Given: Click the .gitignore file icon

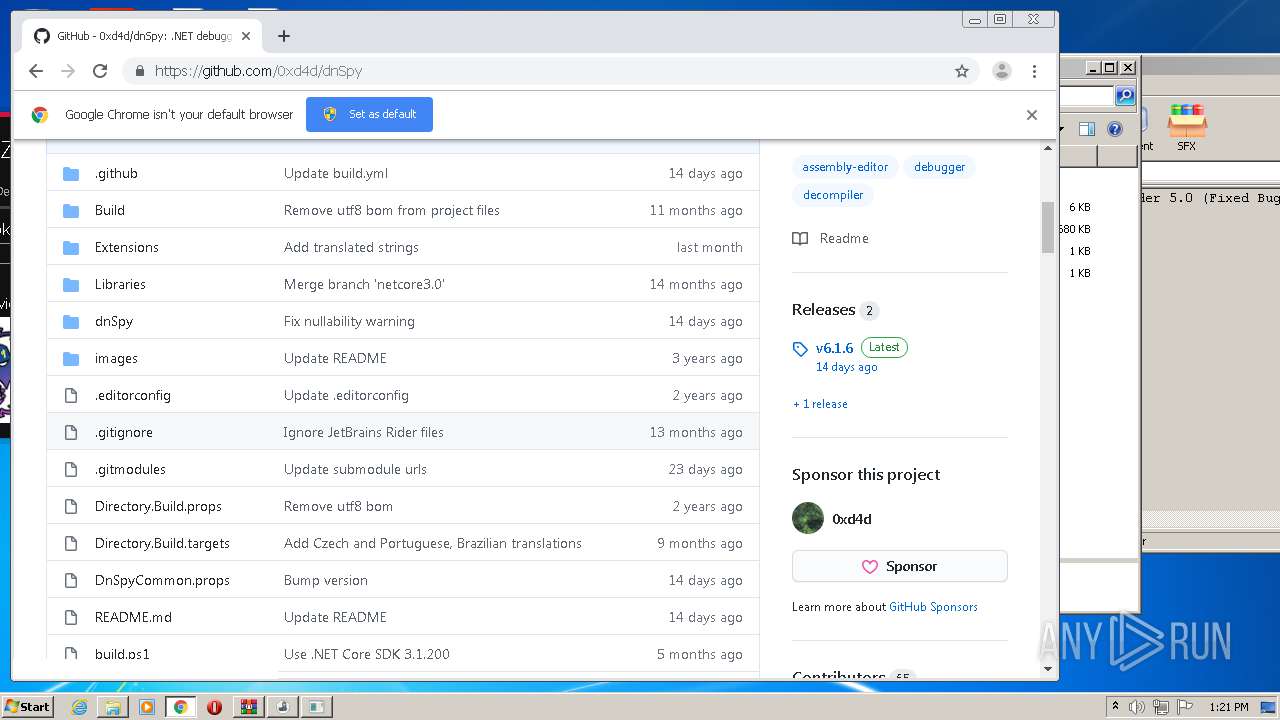Looking at the screenshot, I should tap(71, 432).
